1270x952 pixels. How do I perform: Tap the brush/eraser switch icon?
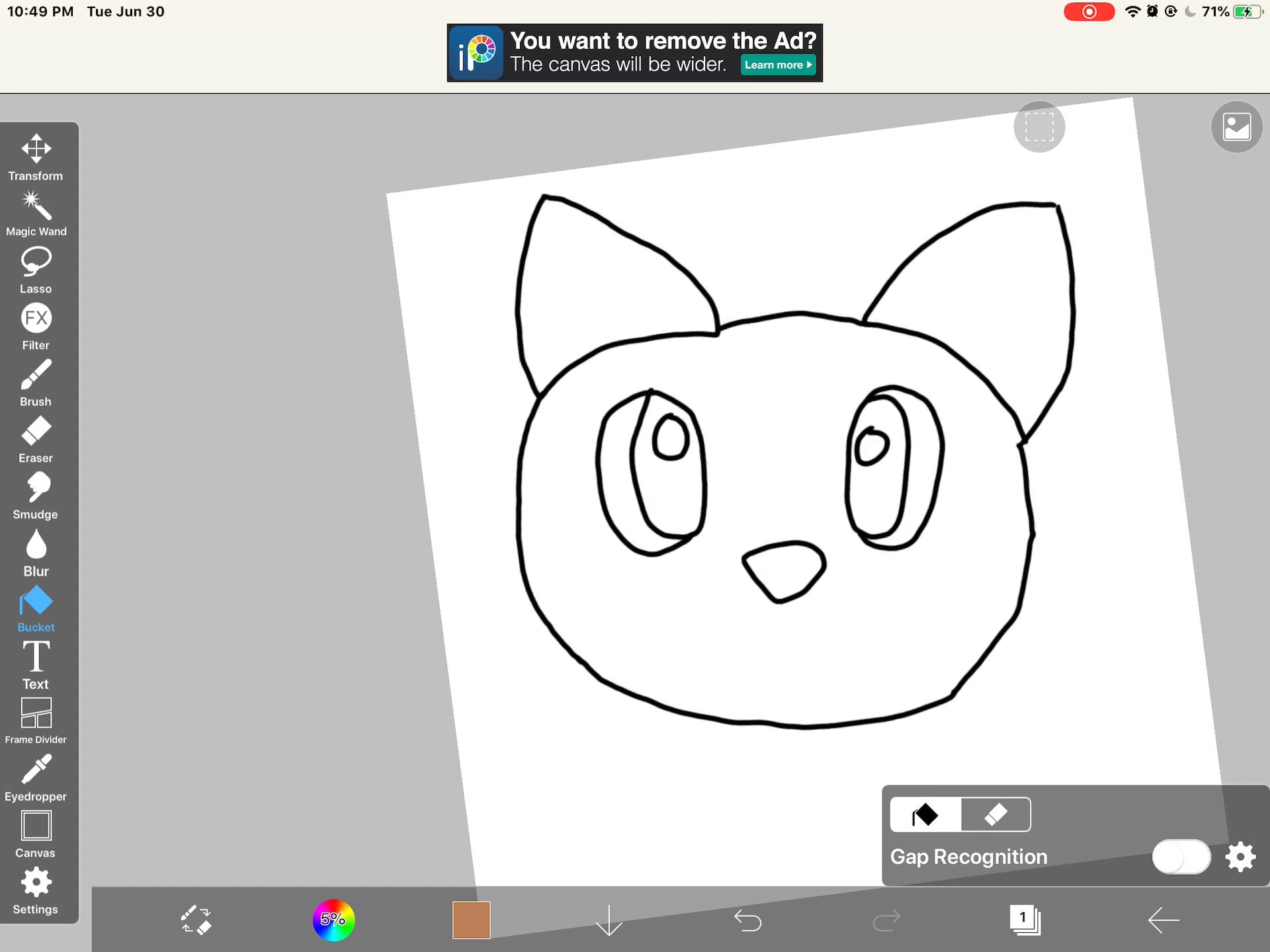click(x=196, y=920)
